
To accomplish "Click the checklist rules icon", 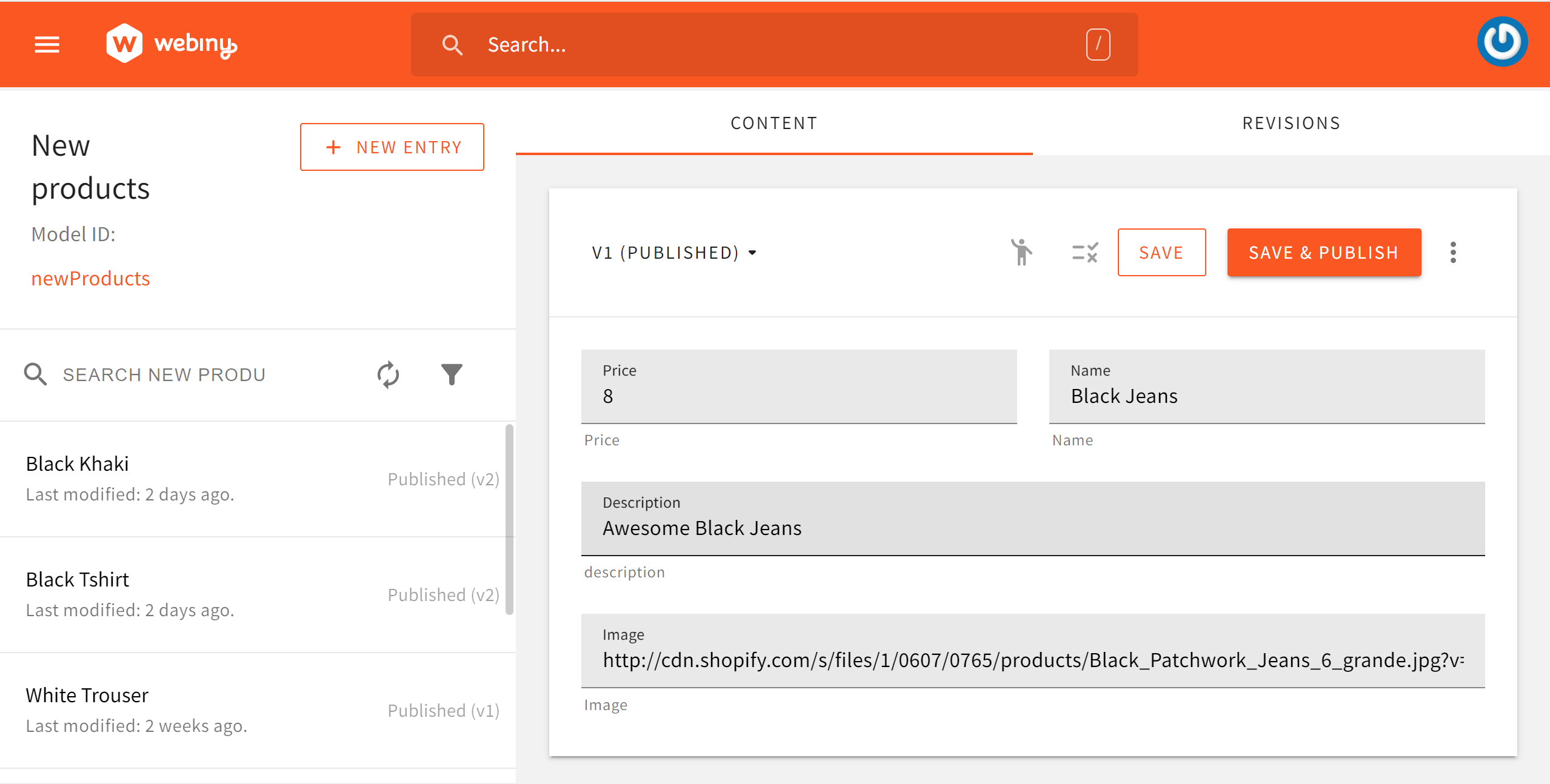I will click(x=1084, y=253).
